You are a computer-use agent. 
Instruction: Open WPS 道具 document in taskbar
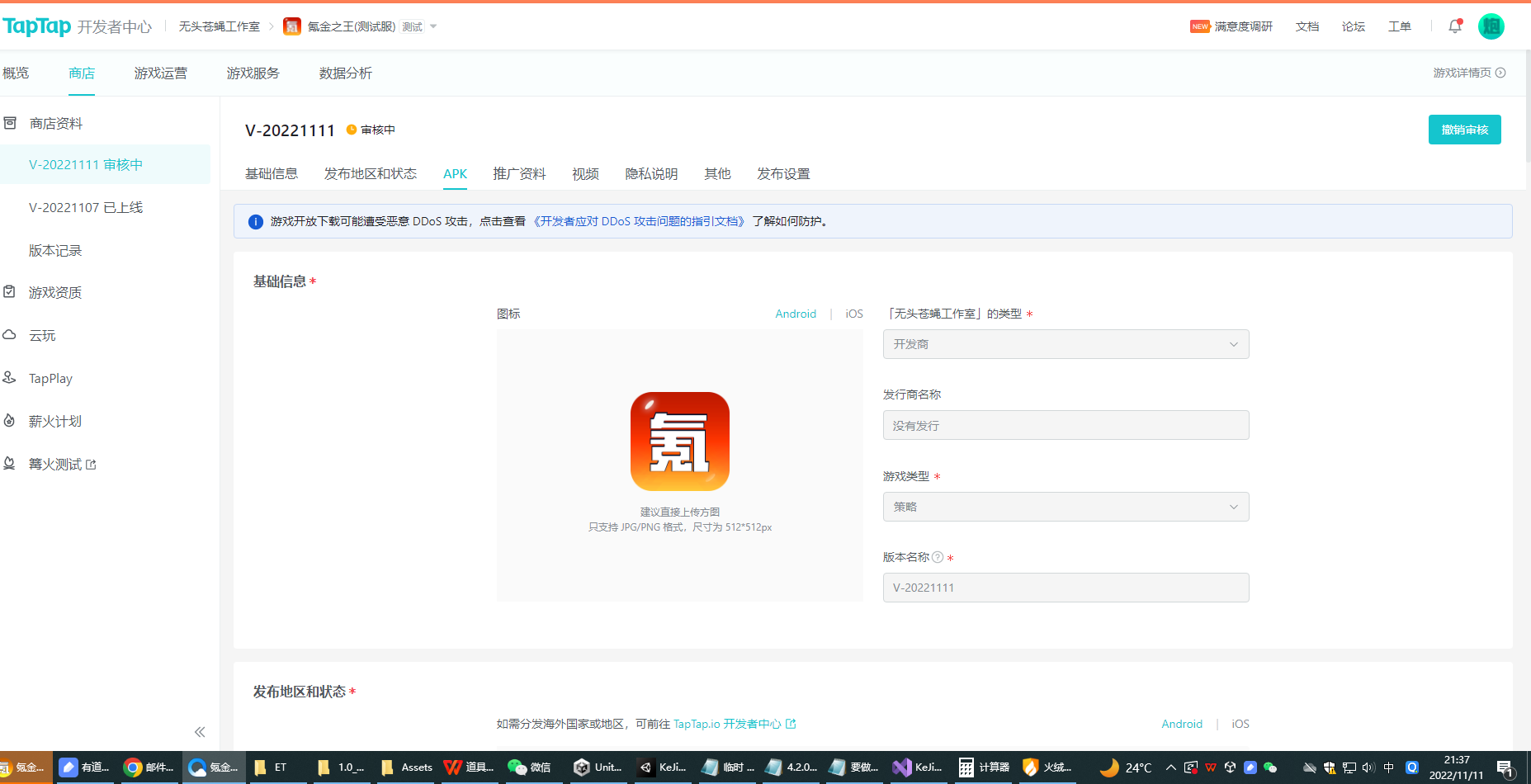tap(469, 767)
